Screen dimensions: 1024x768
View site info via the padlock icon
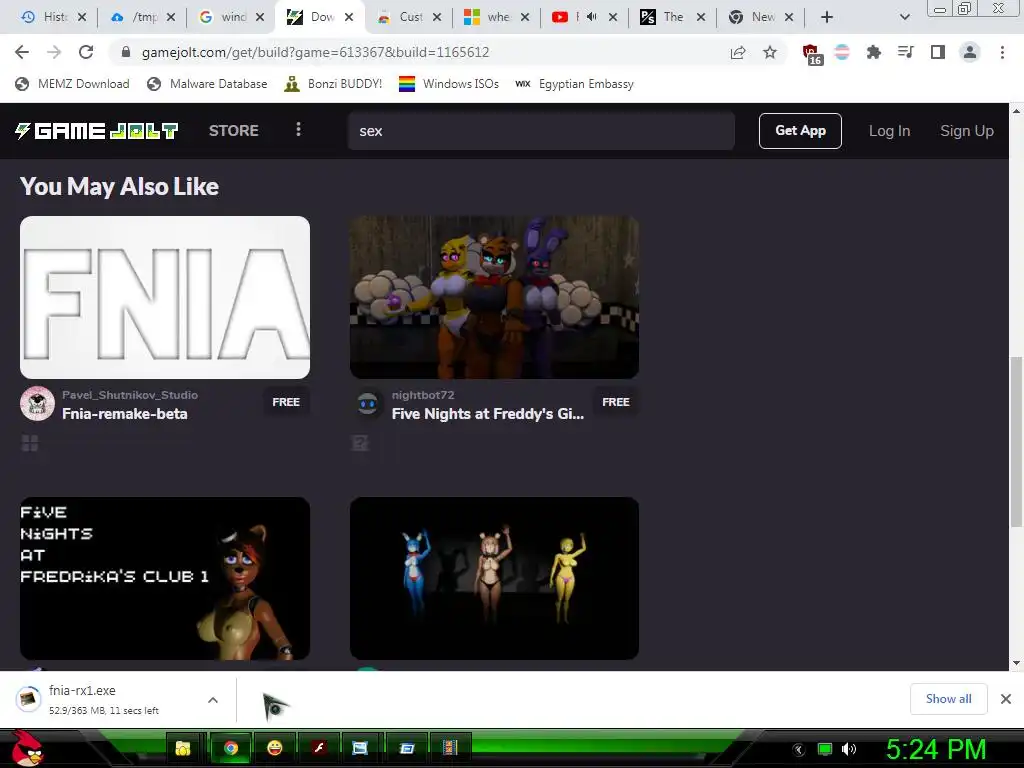(x=126, y=52)
